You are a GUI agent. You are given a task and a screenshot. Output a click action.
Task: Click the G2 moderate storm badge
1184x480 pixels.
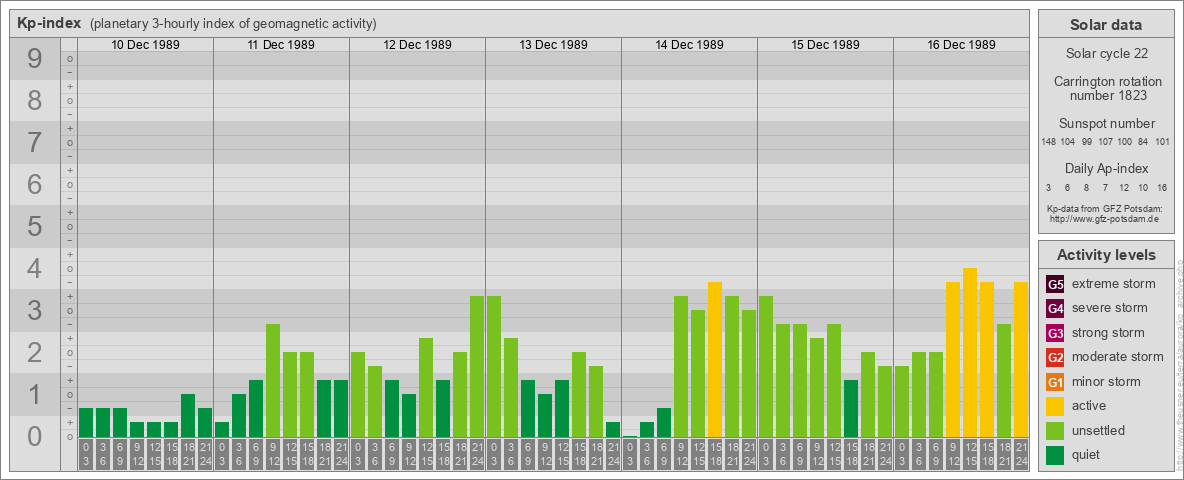pos(1055,357)
